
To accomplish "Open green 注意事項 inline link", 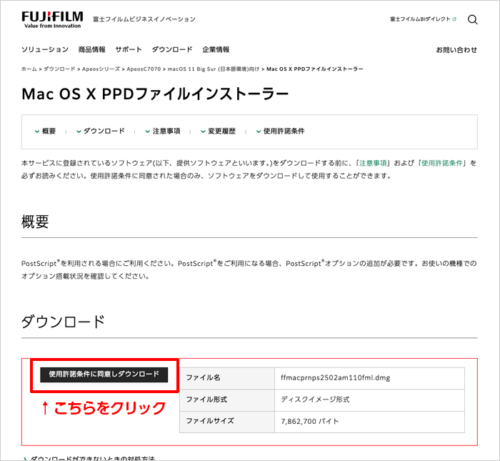I will [373, 163].
